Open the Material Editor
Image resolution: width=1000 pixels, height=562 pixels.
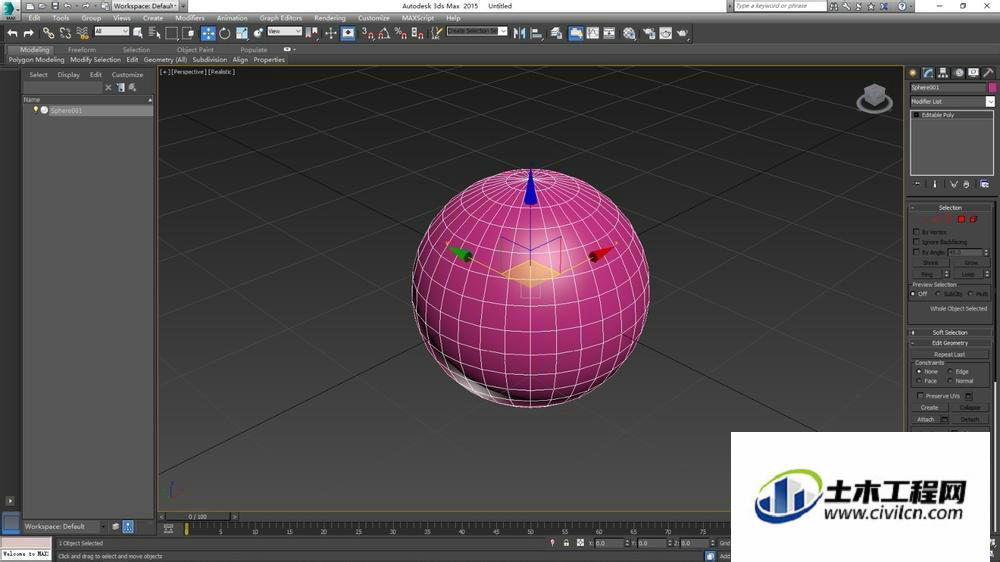(629, 33)
